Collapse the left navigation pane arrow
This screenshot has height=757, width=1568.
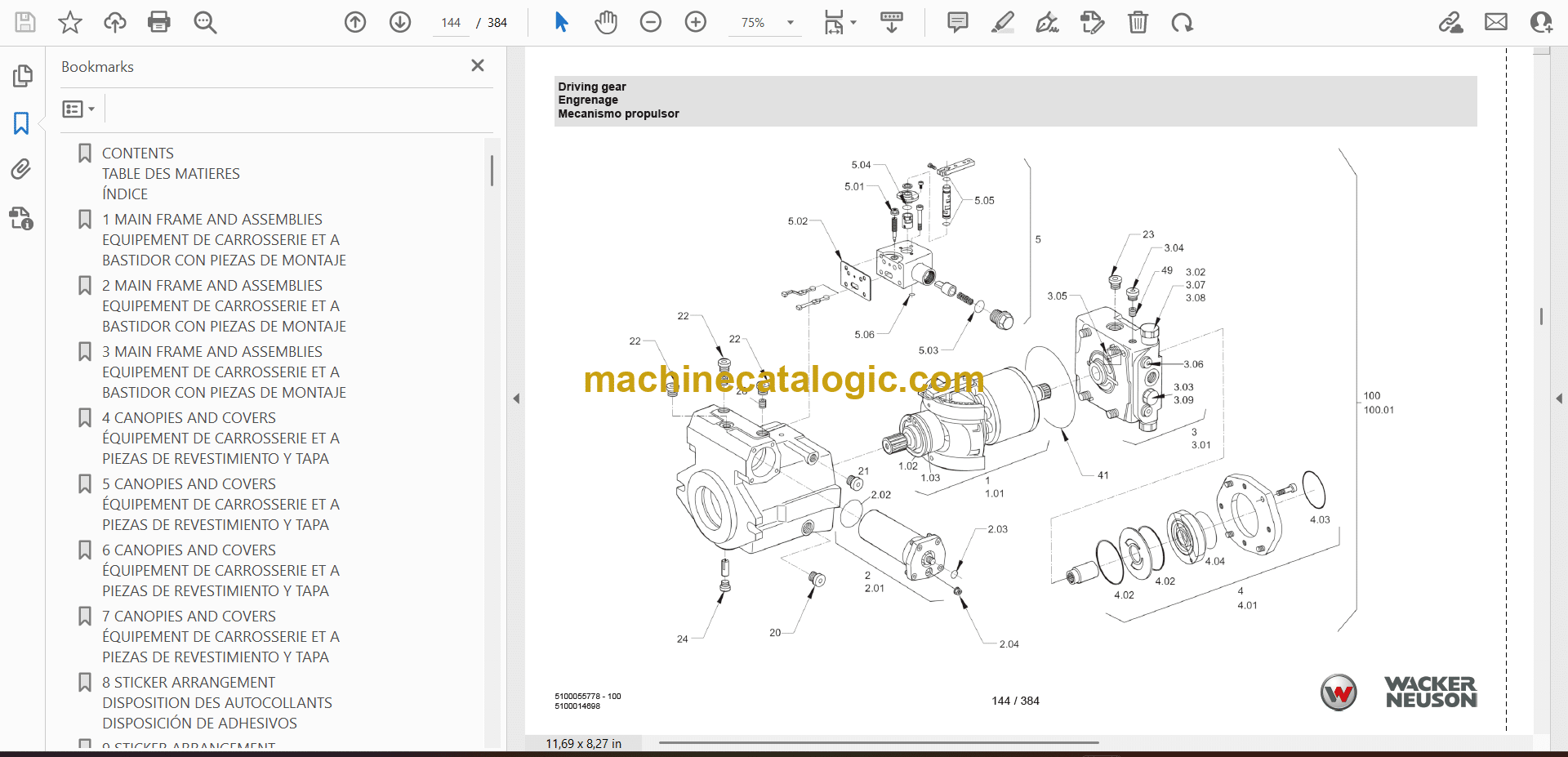[x=516, y=399]
